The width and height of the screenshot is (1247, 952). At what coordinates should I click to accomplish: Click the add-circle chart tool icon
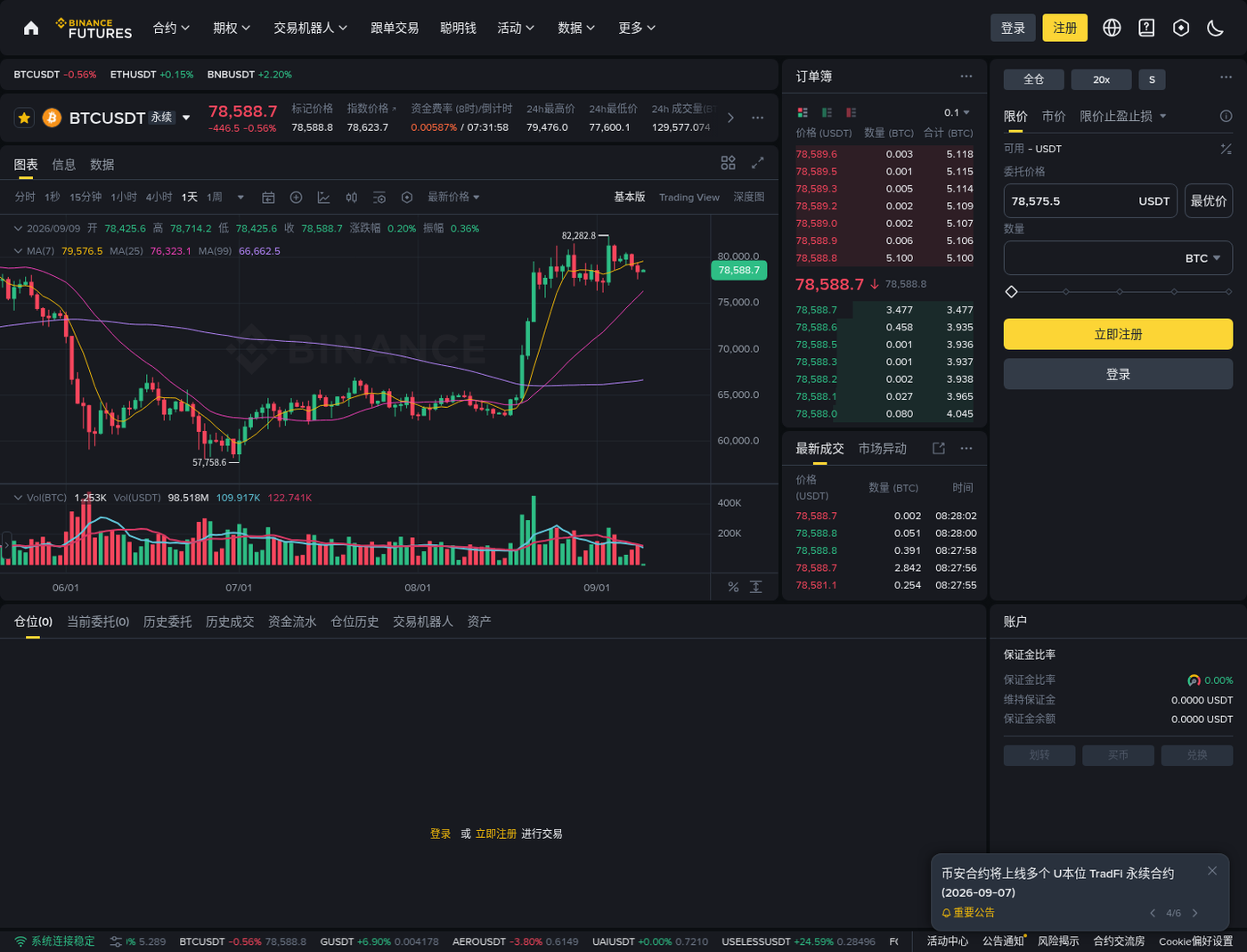tap(297, 197)
